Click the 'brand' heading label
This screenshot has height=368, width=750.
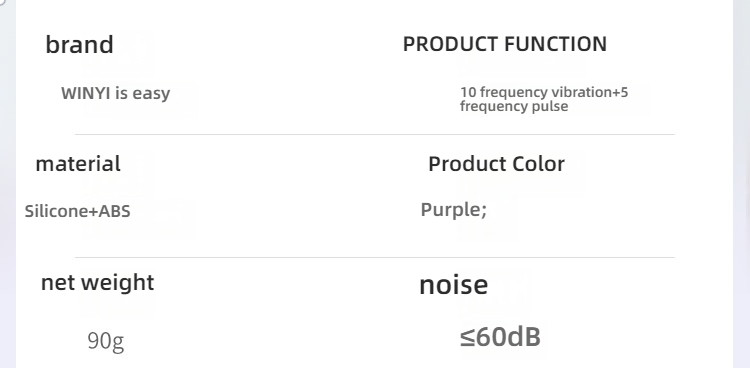tap(79, 45)
